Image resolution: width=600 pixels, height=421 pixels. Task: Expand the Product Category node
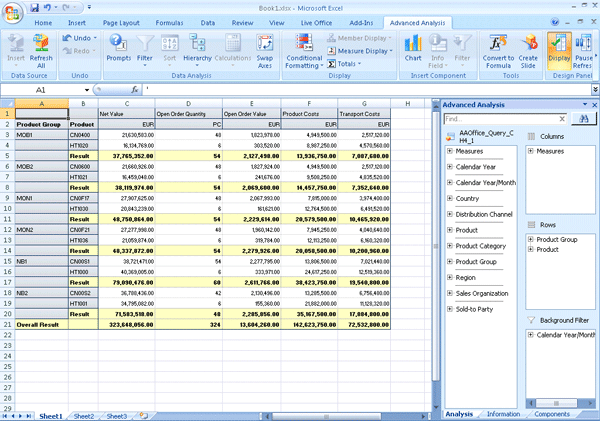pyautogui.click(x=449, y=245)
